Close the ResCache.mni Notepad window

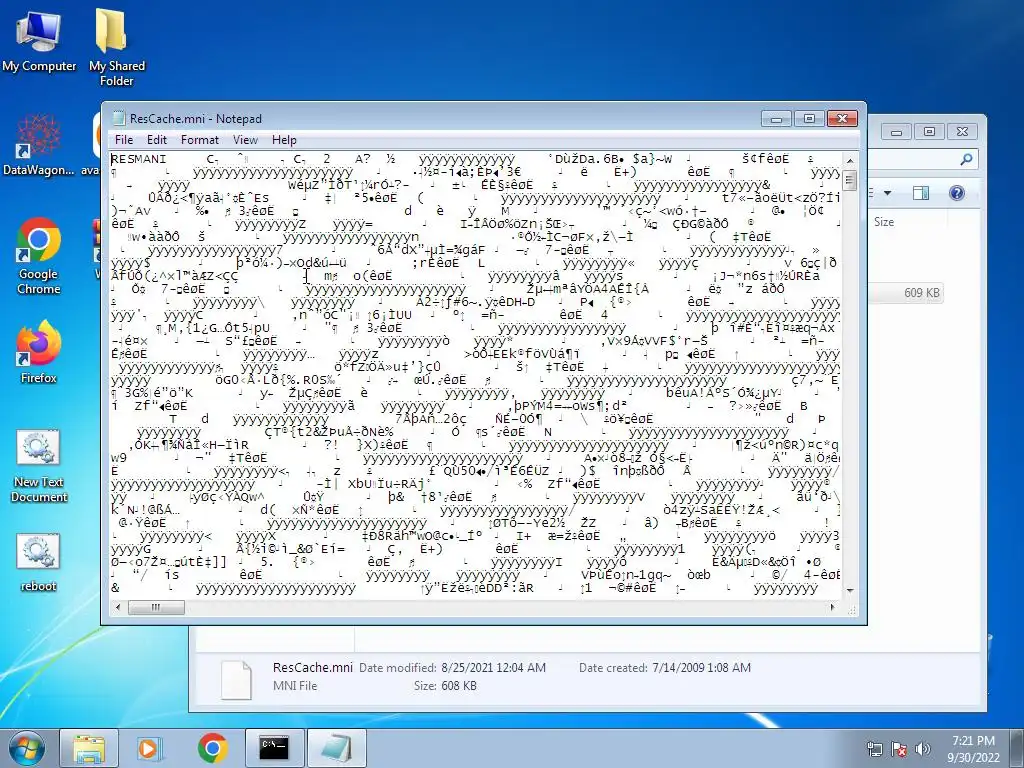pos(842,119)
